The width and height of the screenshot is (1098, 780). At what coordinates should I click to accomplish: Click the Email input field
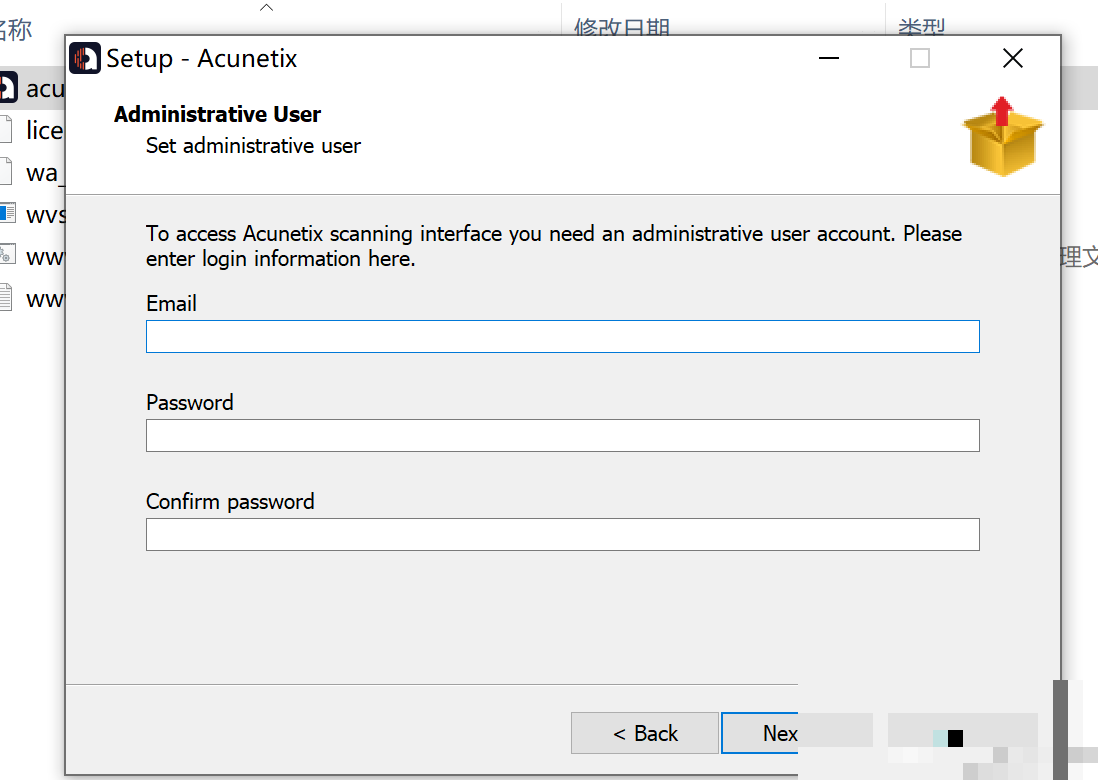[562, 337]
